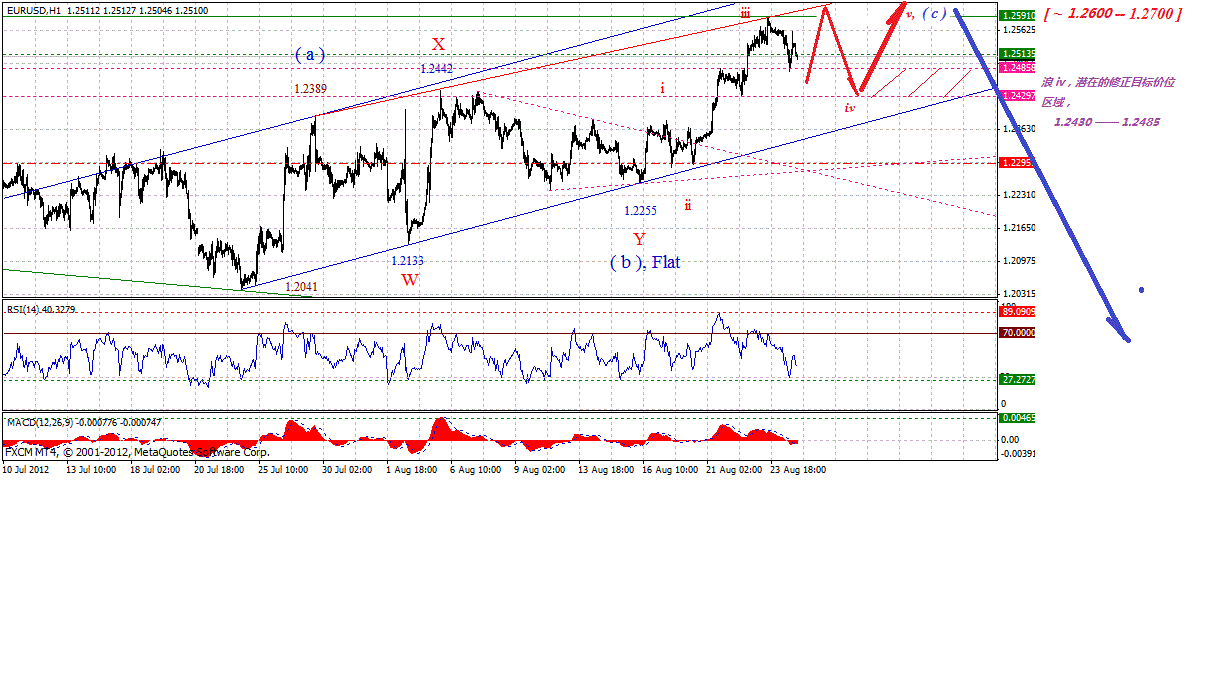Click the -0.00391 MACD axis value
Image resolution: width=1213 pixels, height=694 pixels.
pyautogui.click(x=1017, y=454)
